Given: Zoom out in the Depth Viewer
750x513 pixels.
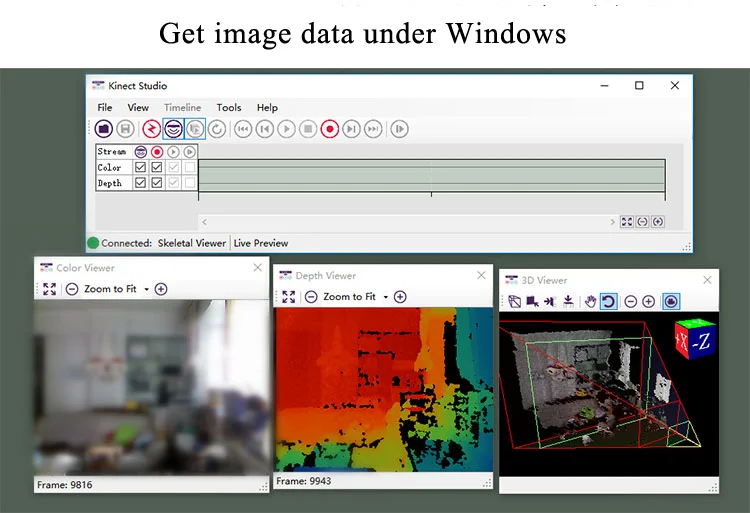Looking at the screenshot, I should pyautogui.click(x=311, y=296).
